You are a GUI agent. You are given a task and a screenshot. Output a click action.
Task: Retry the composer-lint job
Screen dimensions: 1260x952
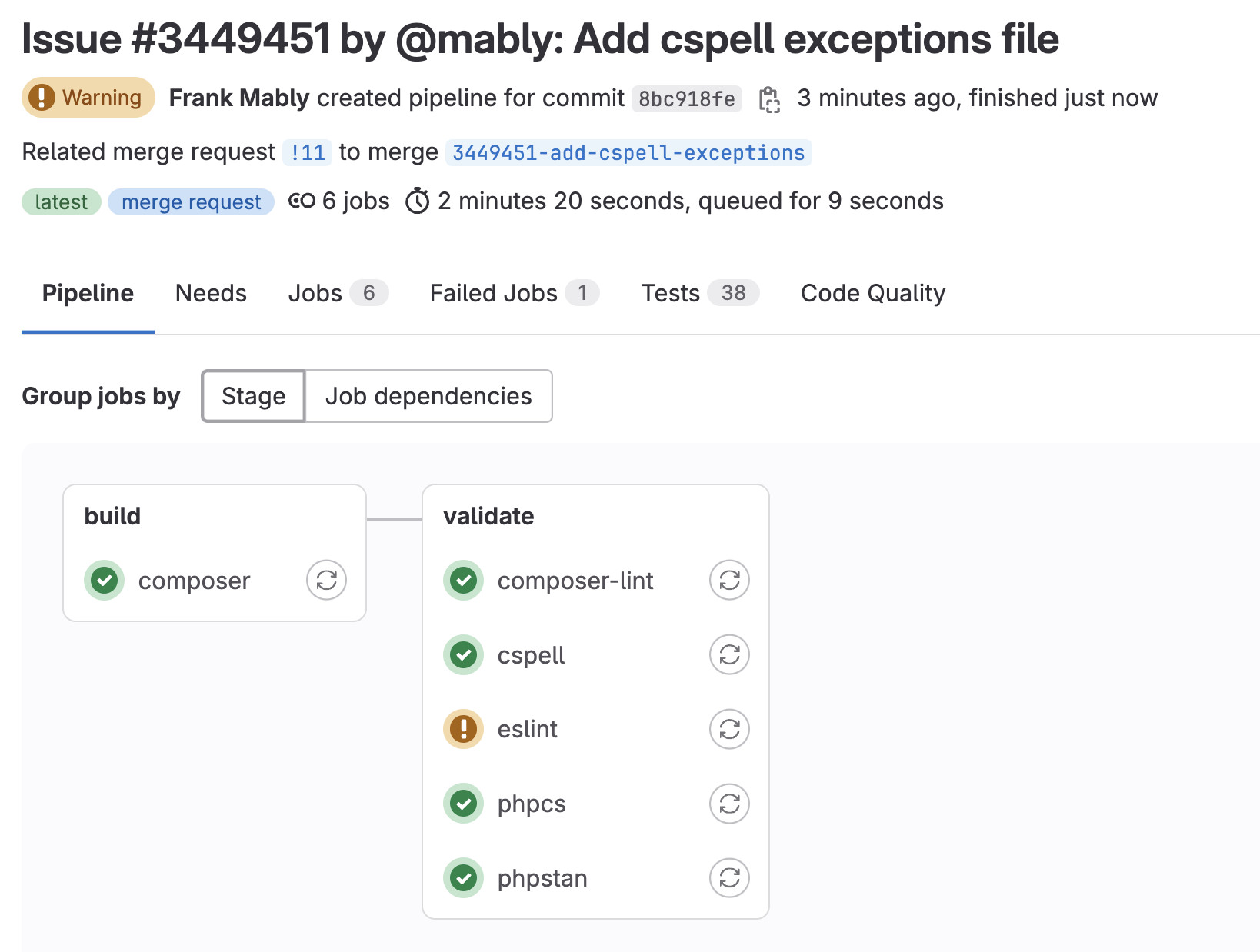728,580
